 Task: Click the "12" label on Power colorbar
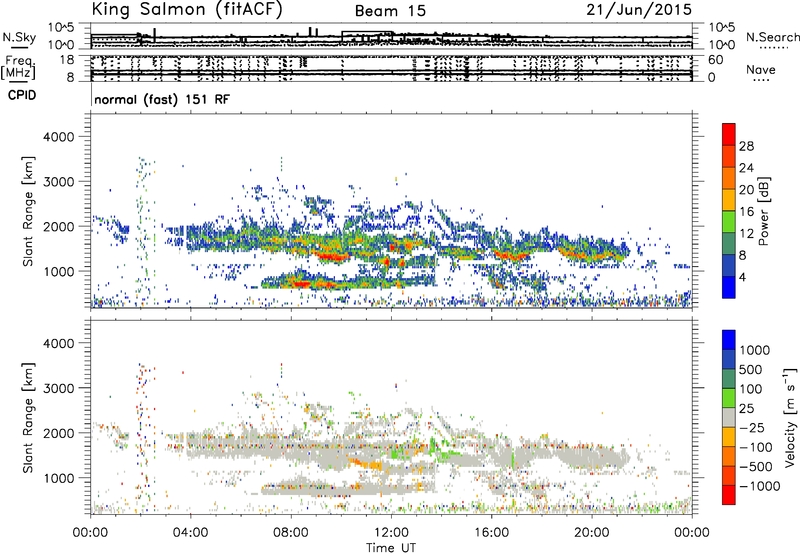click(746, 234)
